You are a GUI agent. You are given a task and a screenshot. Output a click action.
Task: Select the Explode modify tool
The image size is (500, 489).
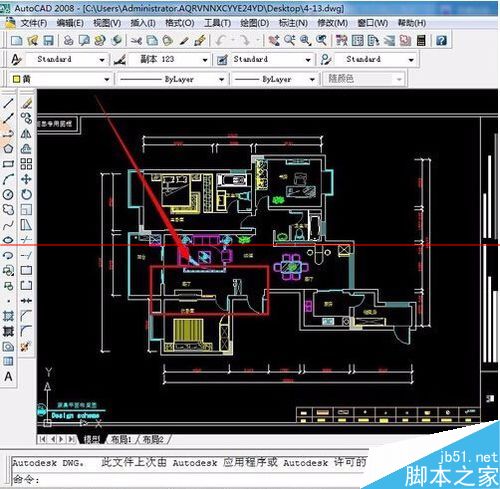click(26, 346)
